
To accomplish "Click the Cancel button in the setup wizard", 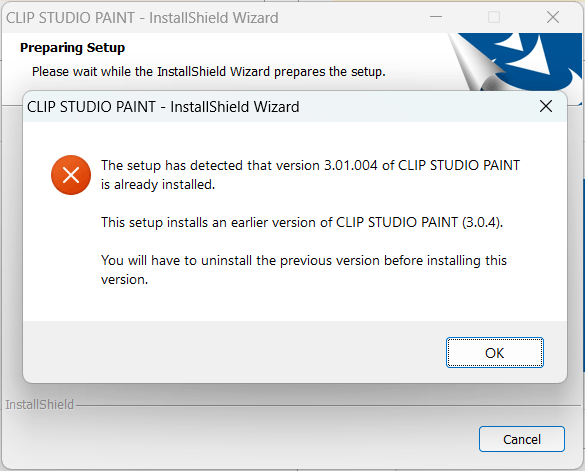I will tap(522, 439).
